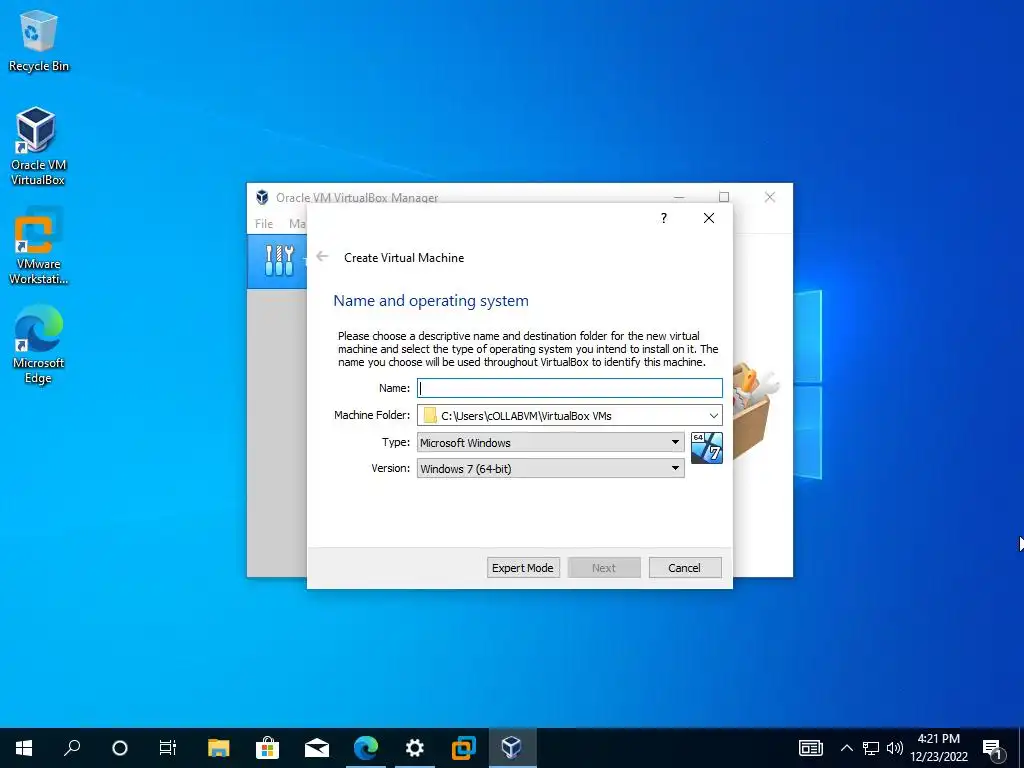Open Settings gear from the taskbar
The image size is (1024, 768).
click(415, 748)
